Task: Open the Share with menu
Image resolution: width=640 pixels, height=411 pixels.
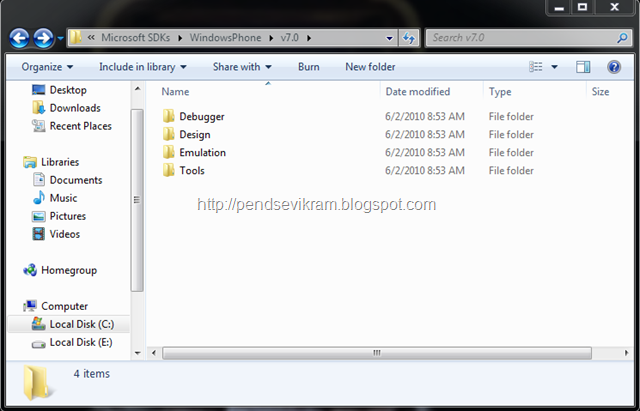Action: [242, 67]
